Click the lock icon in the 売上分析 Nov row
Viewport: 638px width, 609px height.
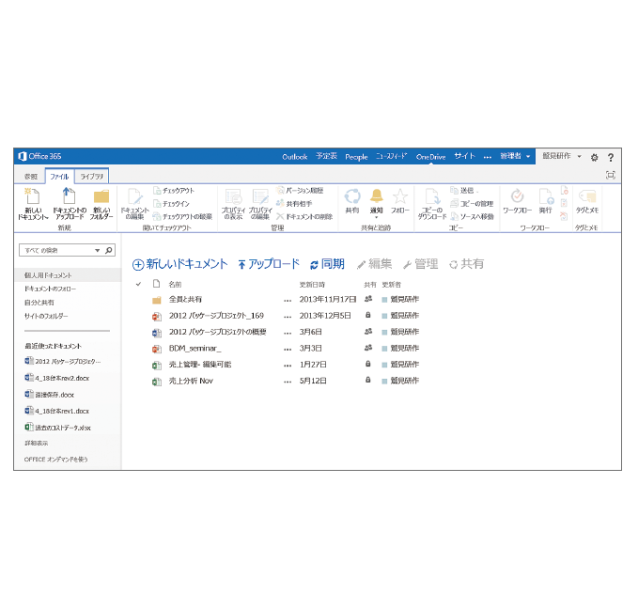[368, 380]
